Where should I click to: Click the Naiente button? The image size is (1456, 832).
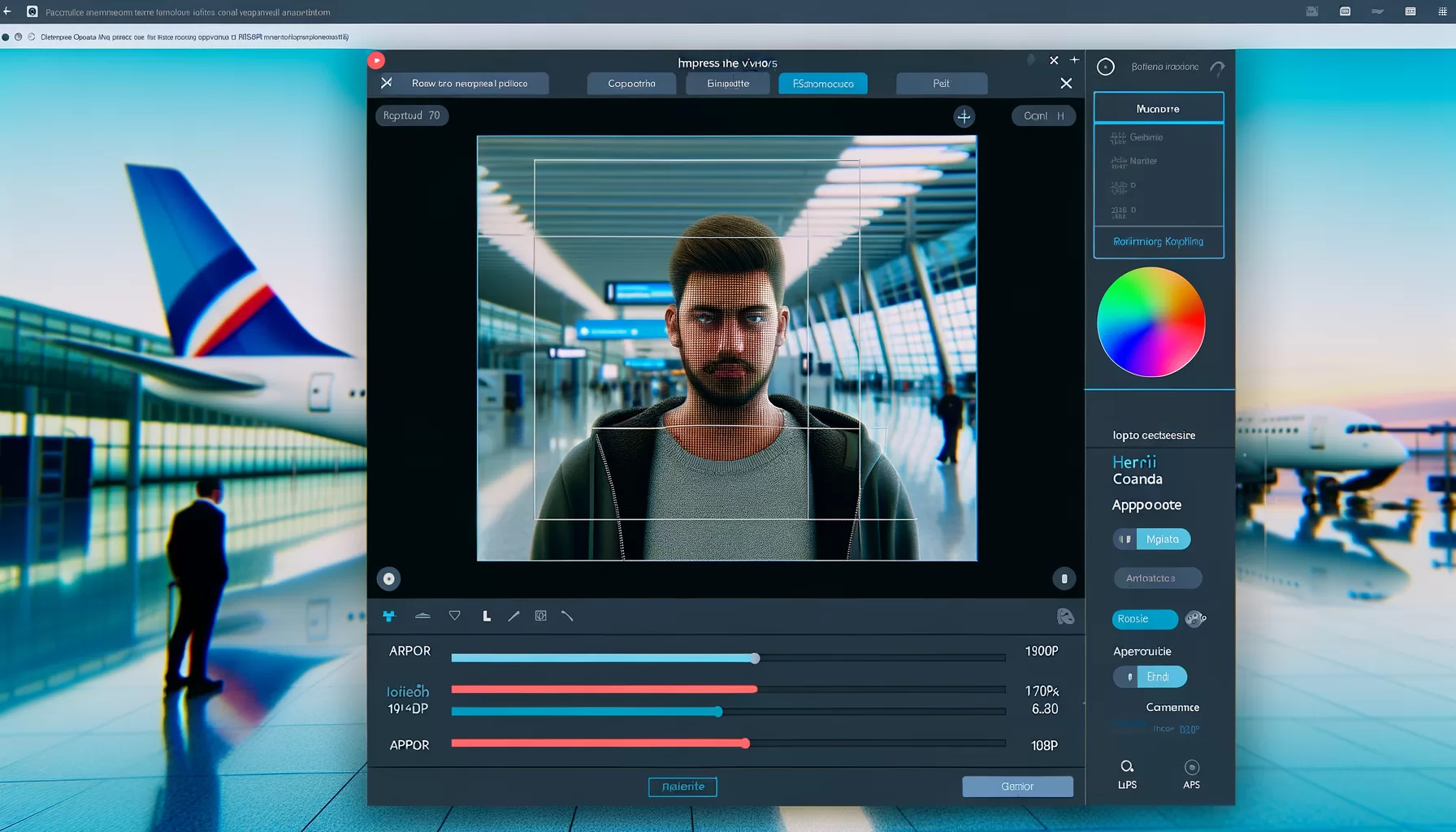(682, 786)
